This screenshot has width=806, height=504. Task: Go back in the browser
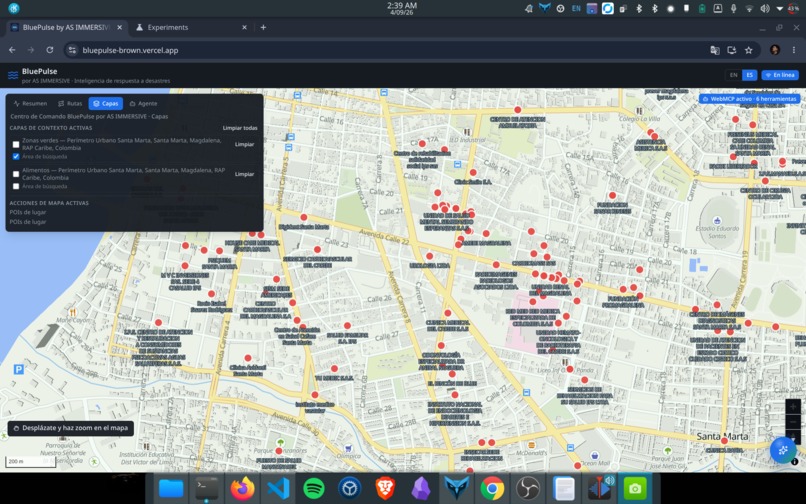click(x=12, y=50)
